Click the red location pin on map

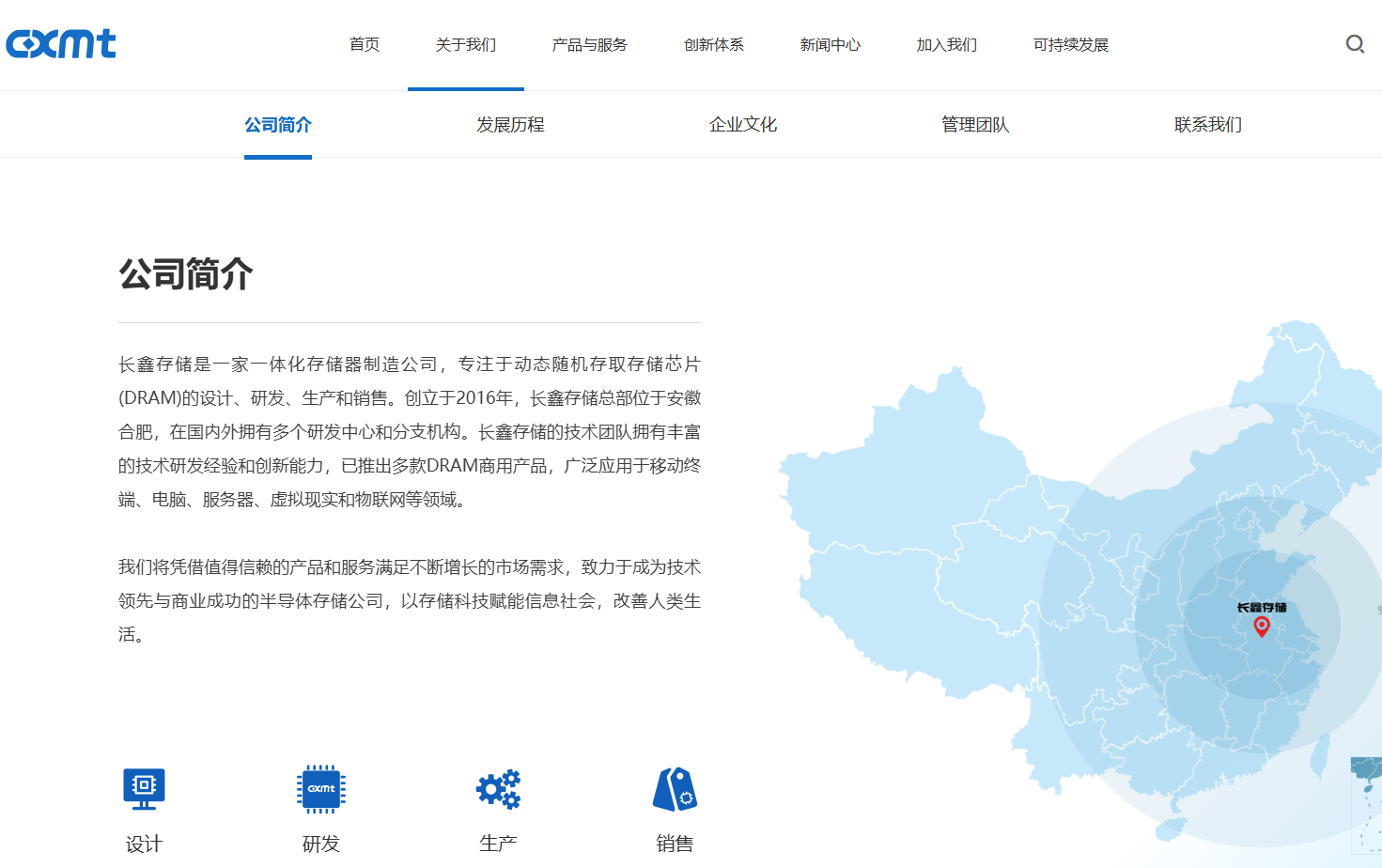pos(1262,627)
